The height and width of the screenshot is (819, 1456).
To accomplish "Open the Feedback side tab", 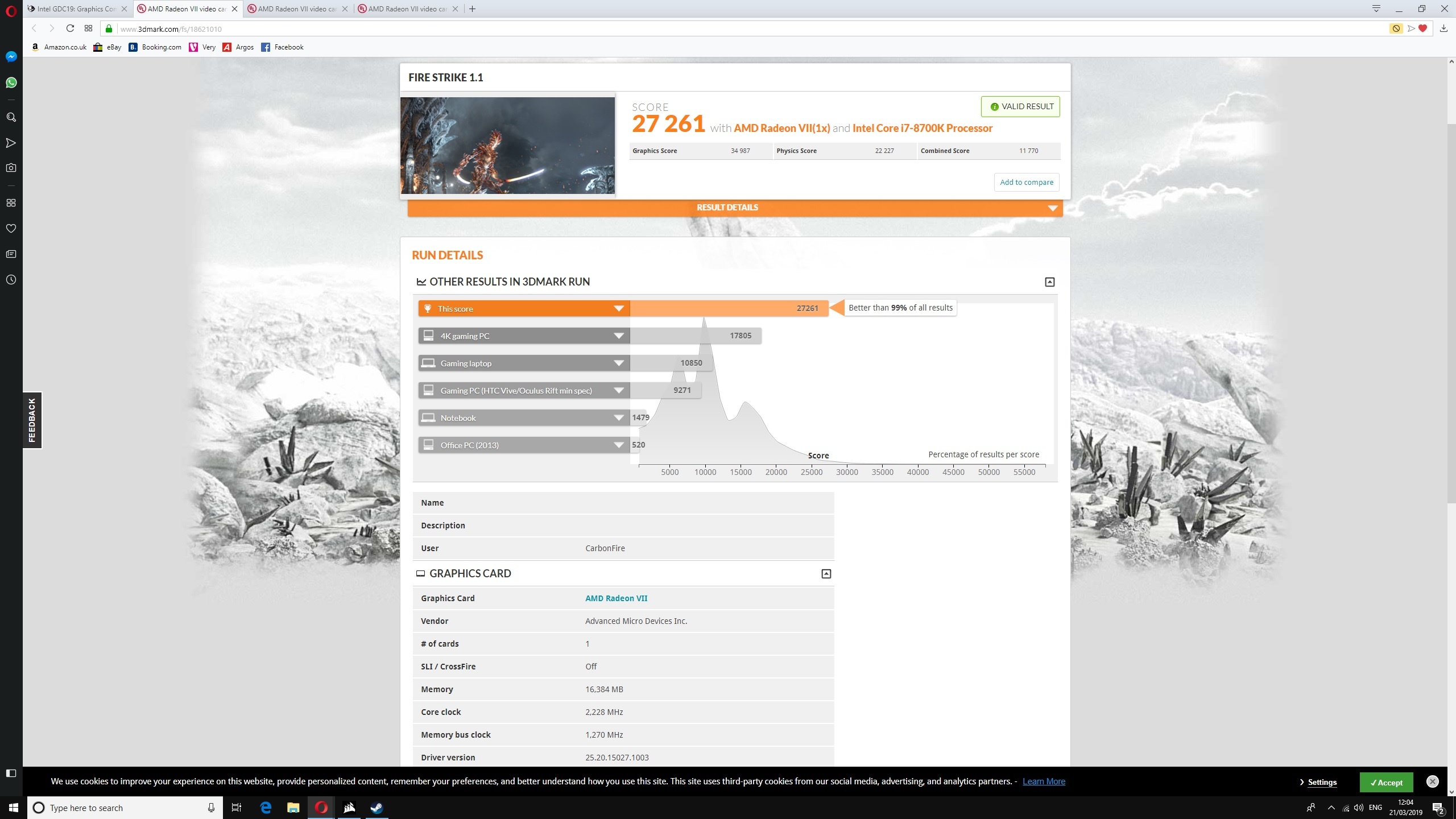I will (32, 420).
